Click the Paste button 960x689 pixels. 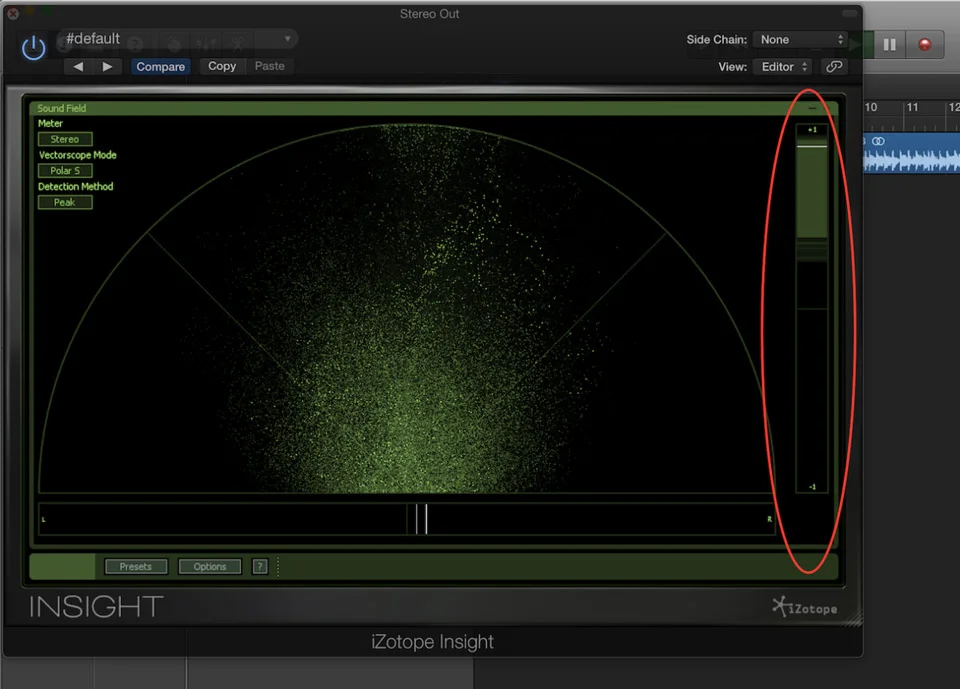click(269, 66)
